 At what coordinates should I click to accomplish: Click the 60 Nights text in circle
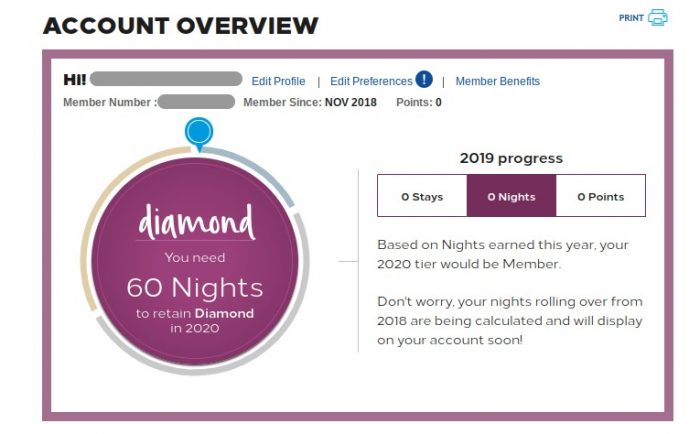click(195, 287)
